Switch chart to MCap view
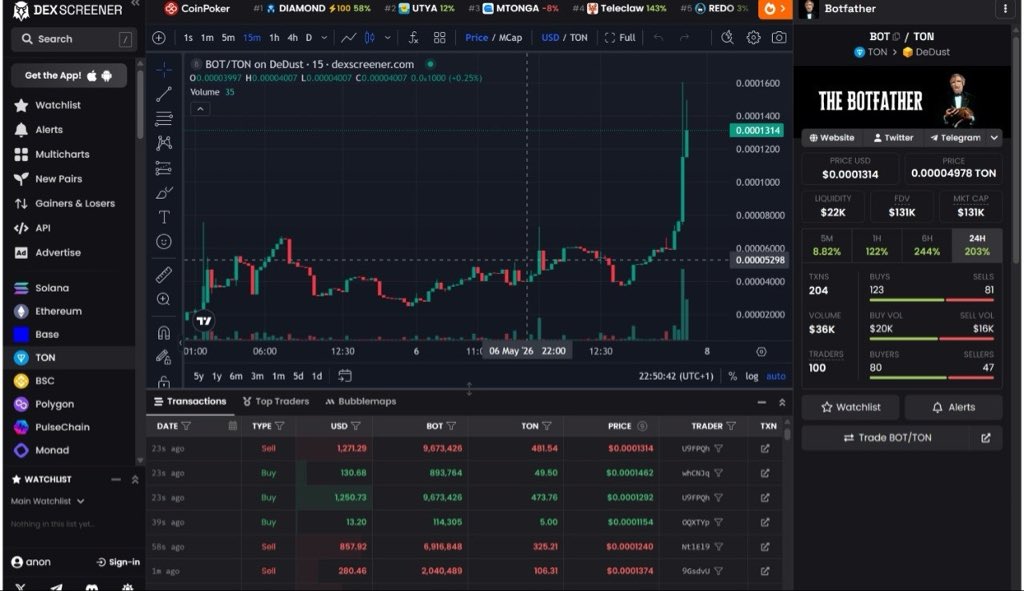The height and width of the screenshot is (591, 1024). pos(510,38)
